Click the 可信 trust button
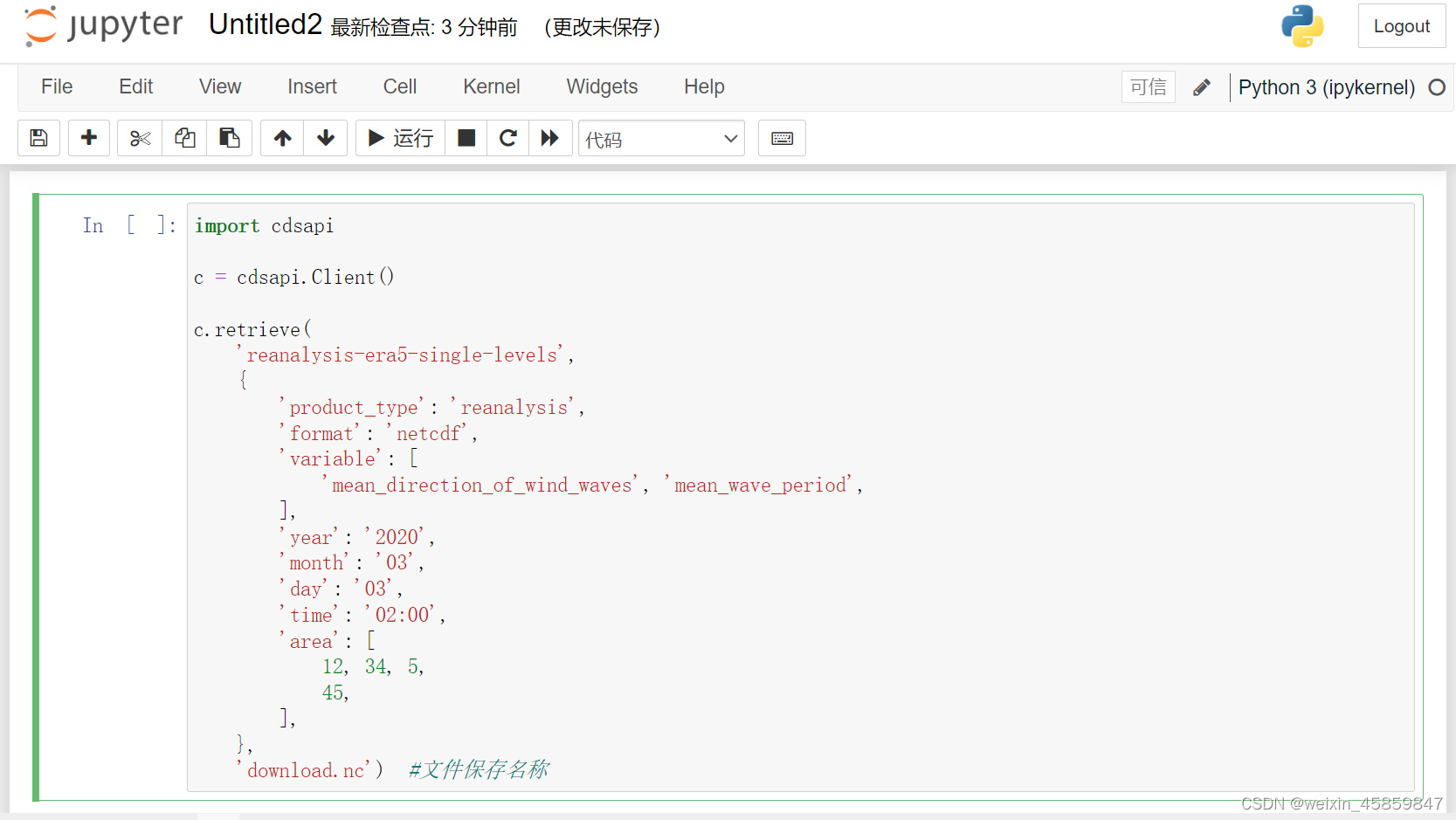Screen dimensions: 1456x820 [x=1147, y=87]
